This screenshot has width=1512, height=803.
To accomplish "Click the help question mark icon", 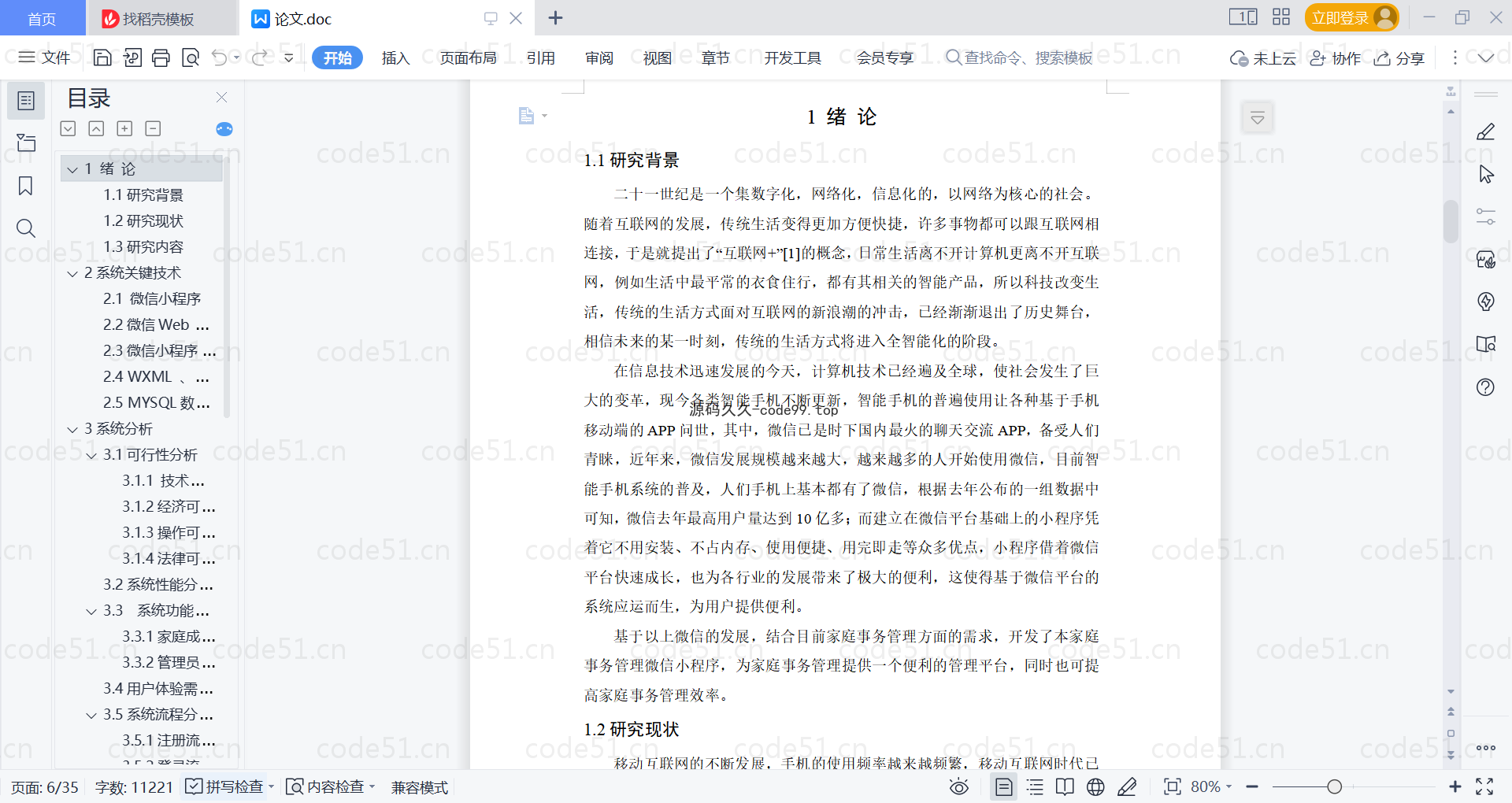I will pos(1485,387).
